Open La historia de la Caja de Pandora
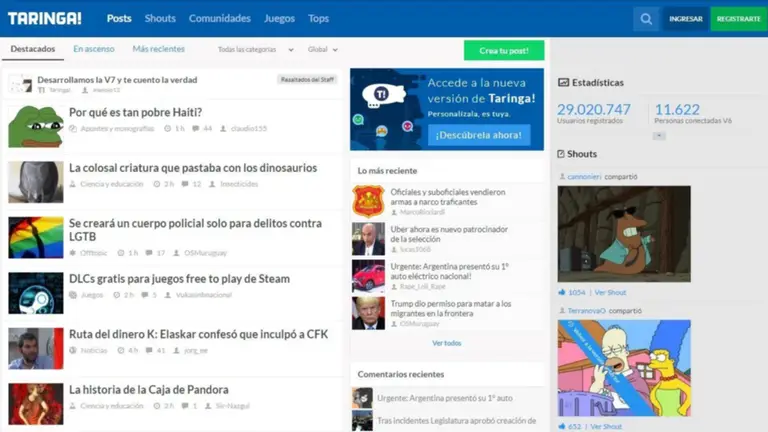This screenshot has height=432, width=768. (x=149, y=389)
